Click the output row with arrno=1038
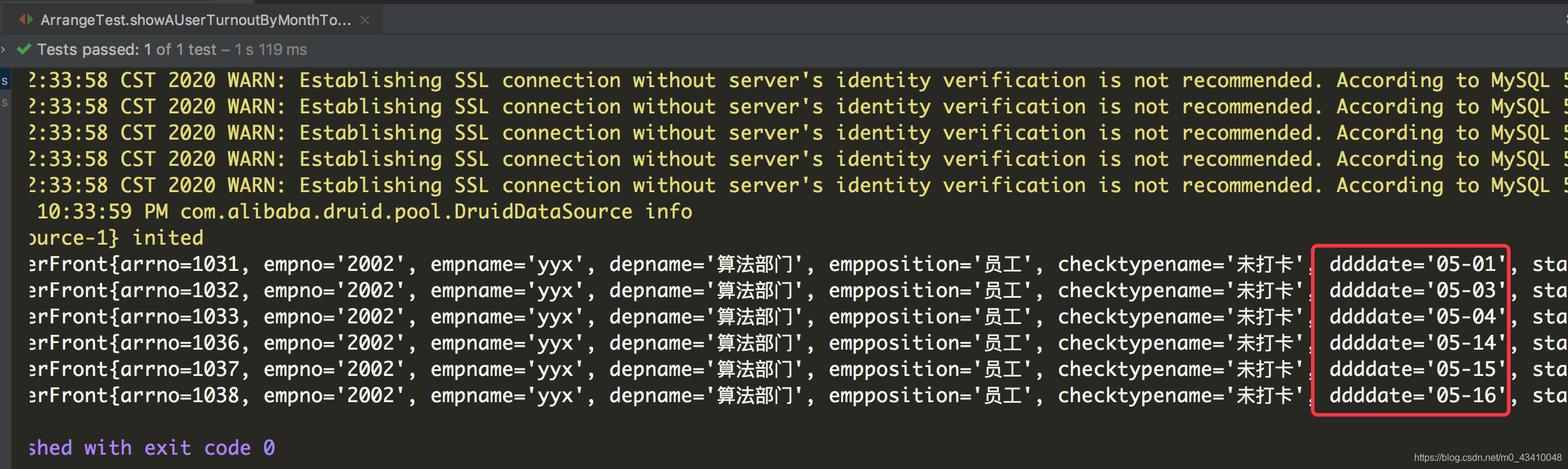The height and width of the screenshot is (469, 1568). tap(798, 394)
